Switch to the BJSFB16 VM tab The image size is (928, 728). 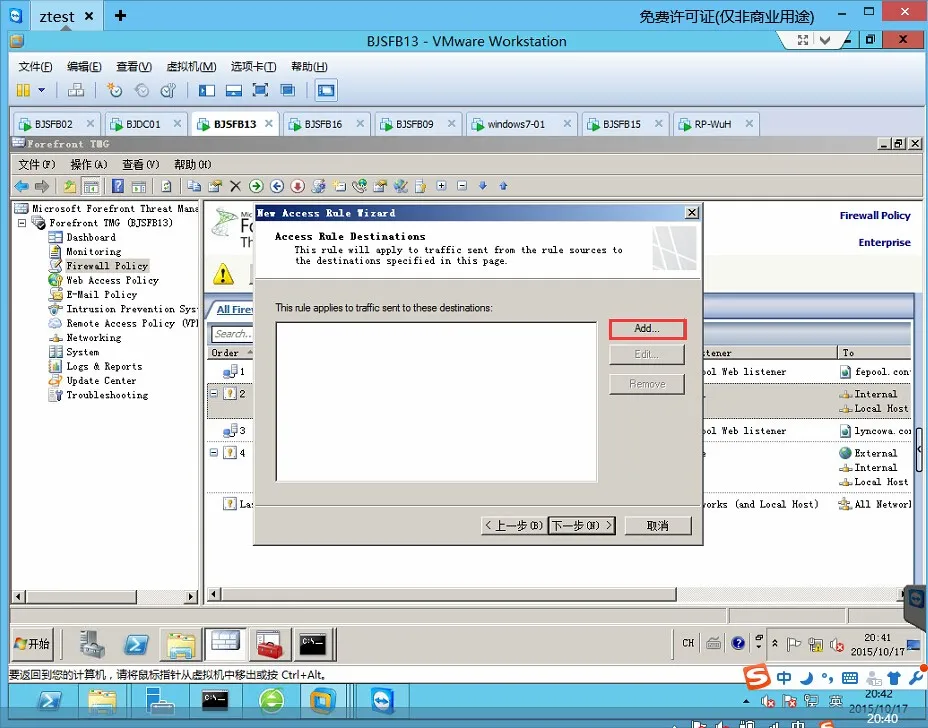tap(324, 124)
